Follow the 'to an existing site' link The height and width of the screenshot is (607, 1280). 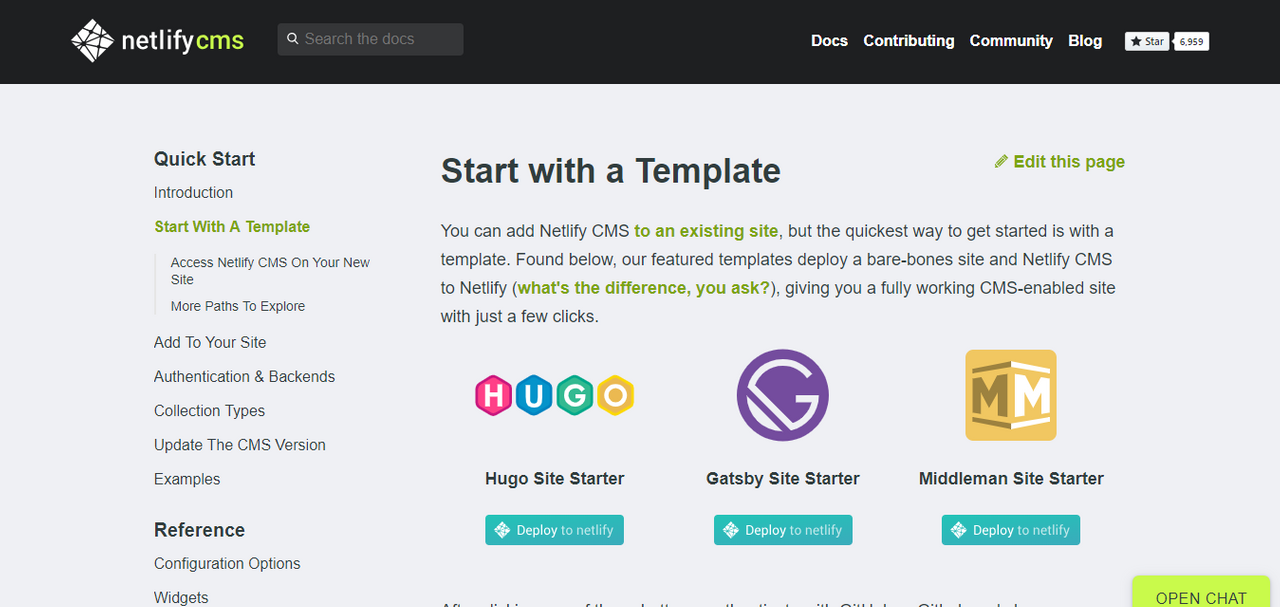[706, 231]
